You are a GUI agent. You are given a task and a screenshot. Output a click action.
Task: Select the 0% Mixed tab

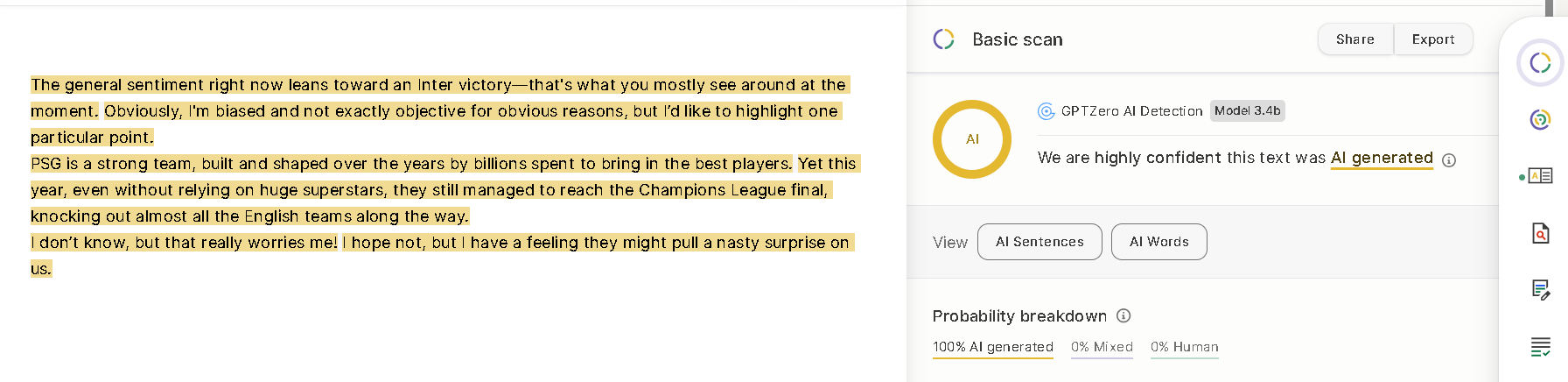coord(1102,348)
